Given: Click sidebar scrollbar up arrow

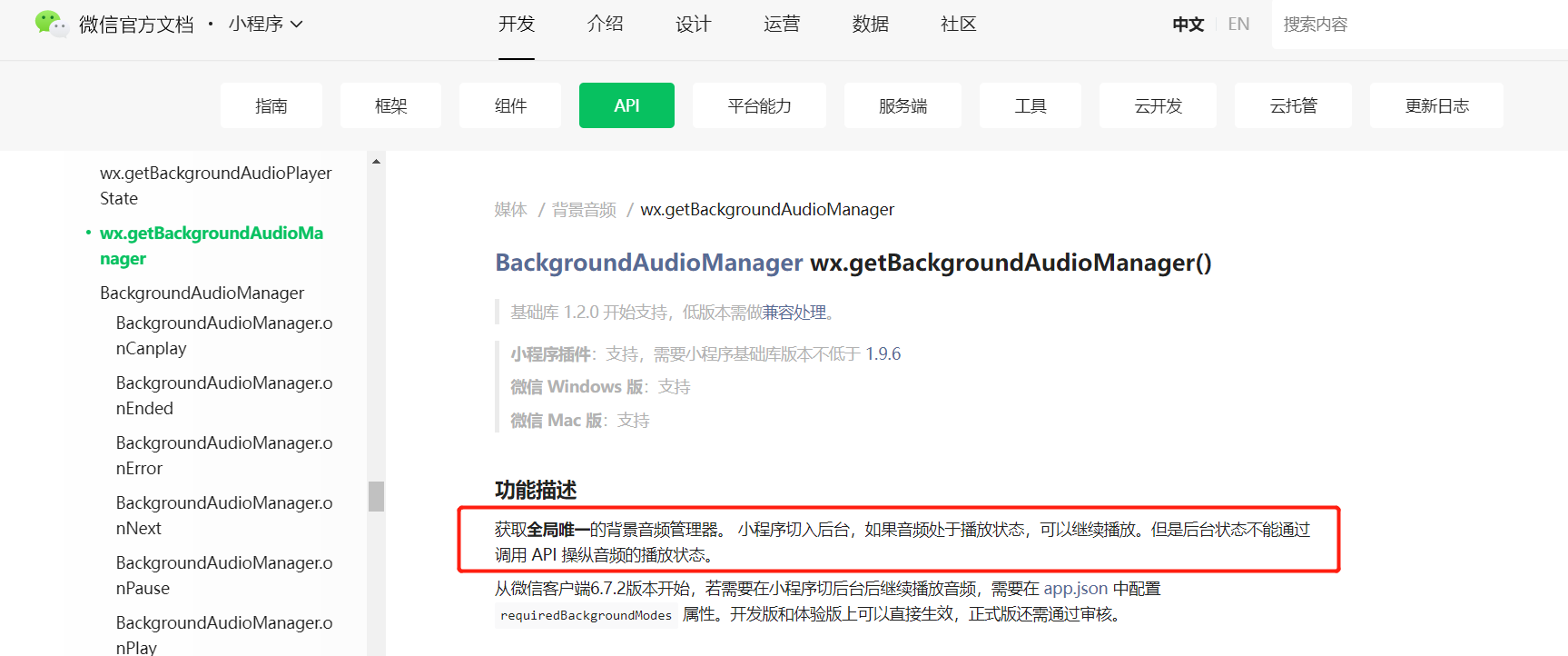Looking at the screenshot, I should coord(376,161).
